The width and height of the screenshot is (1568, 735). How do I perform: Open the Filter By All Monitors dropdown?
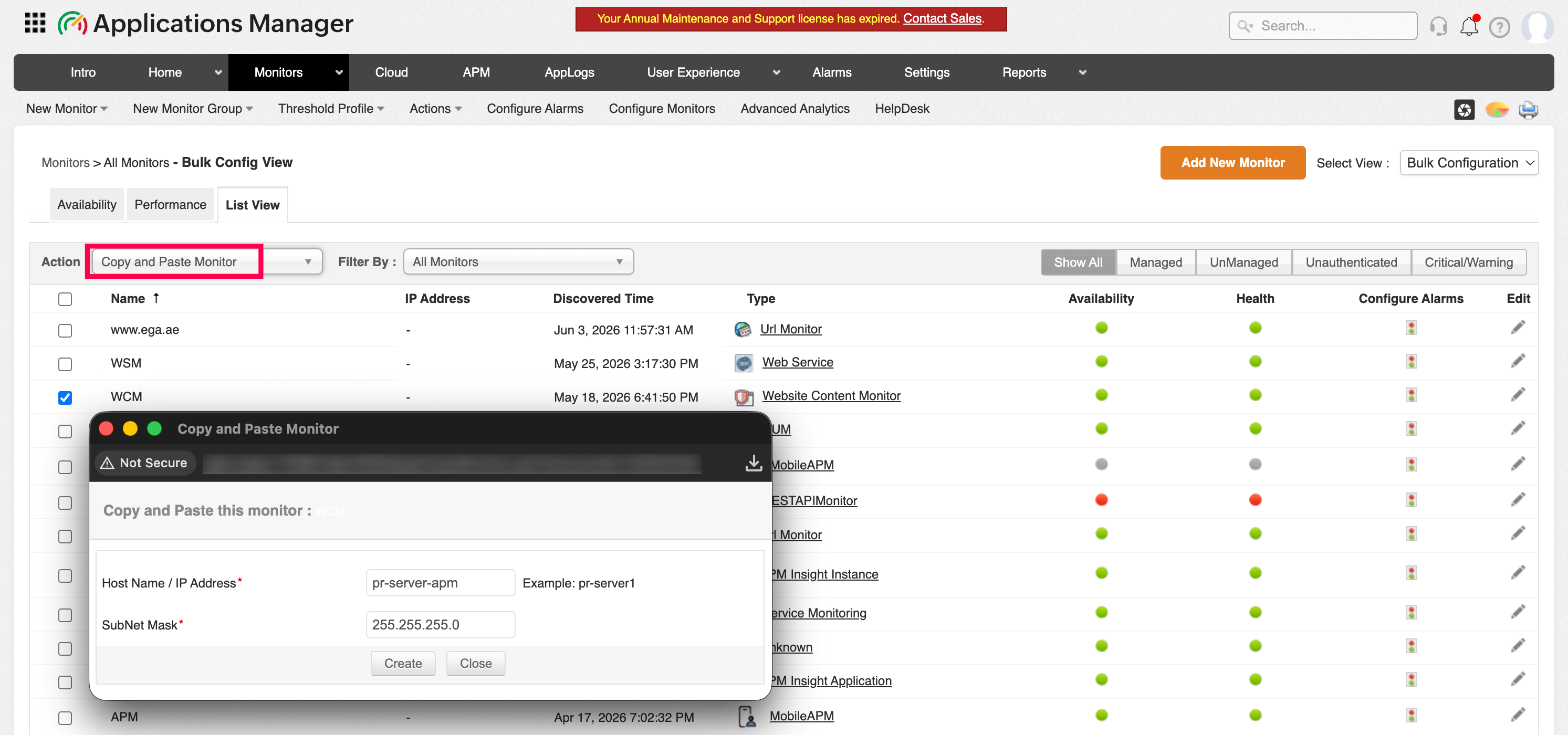pos(518,261)
